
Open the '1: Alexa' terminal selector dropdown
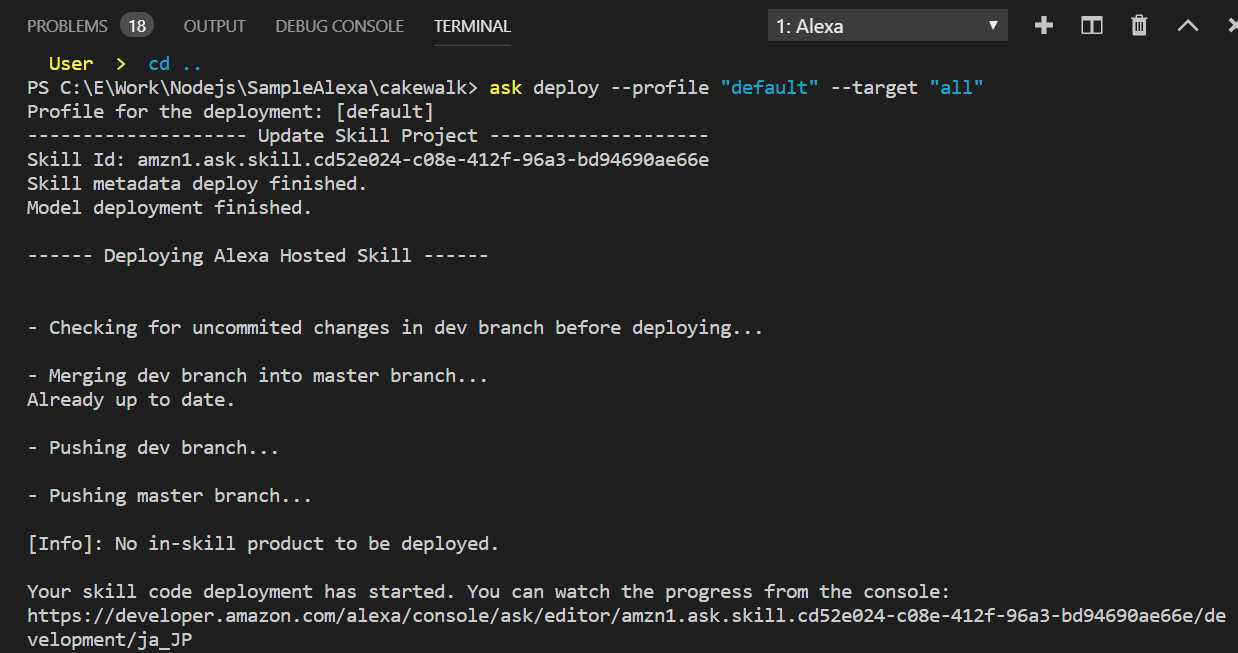[888, 26]
